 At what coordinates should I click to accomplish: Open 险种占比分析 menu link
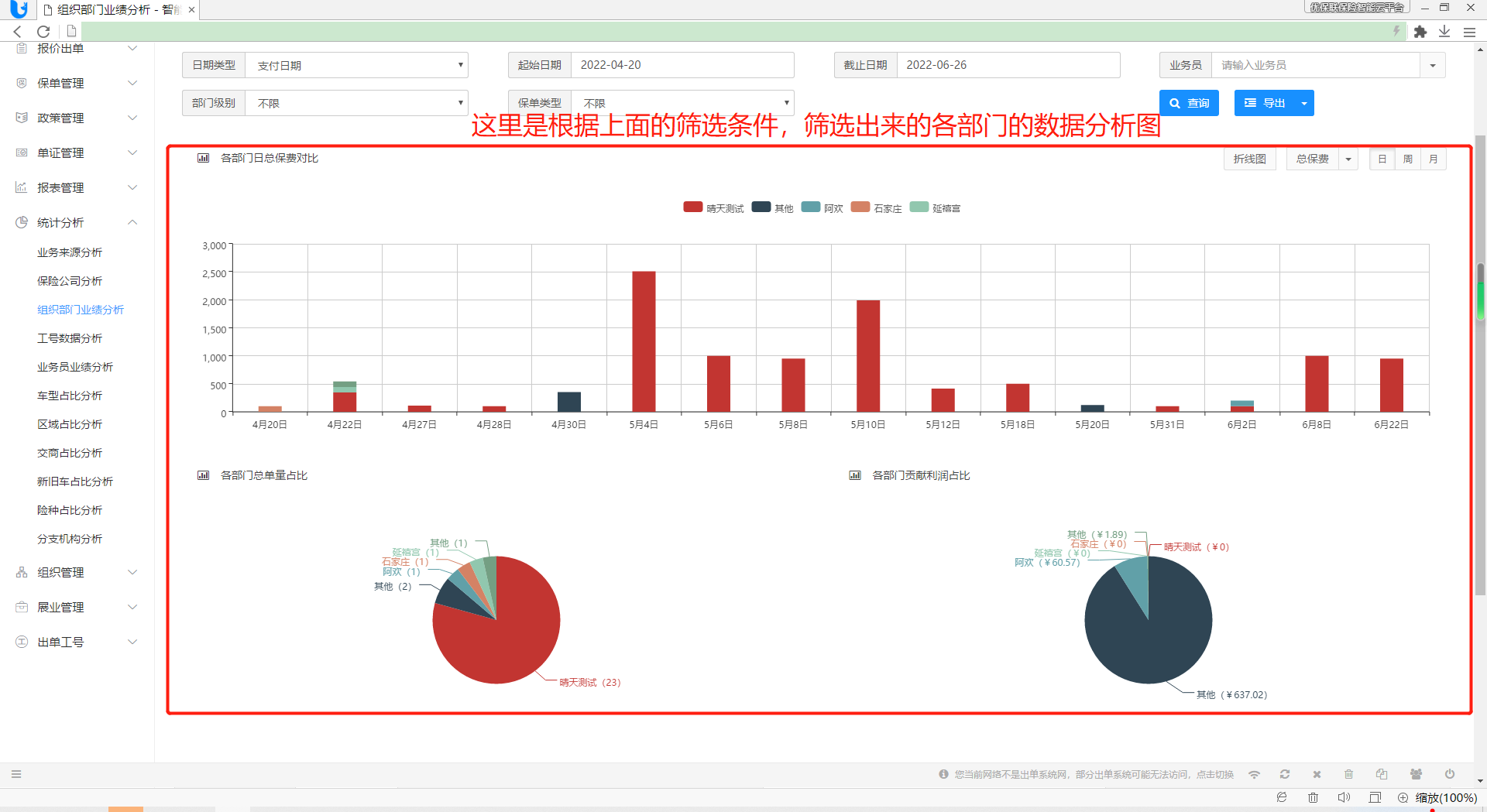[70, 510]
